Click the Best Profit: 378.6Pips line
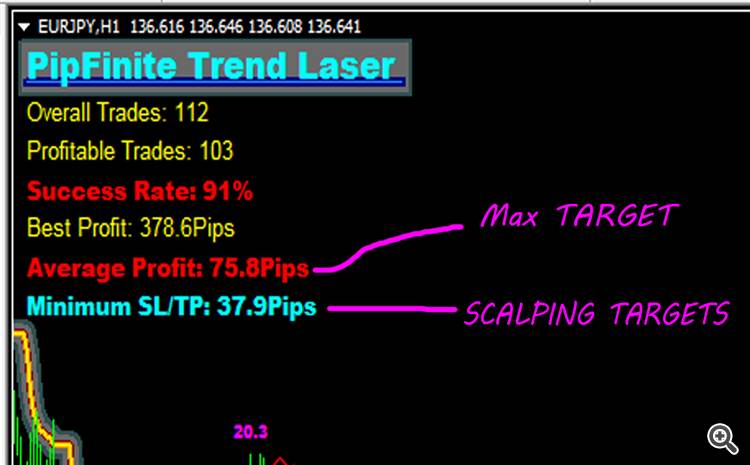 [131, 228]
